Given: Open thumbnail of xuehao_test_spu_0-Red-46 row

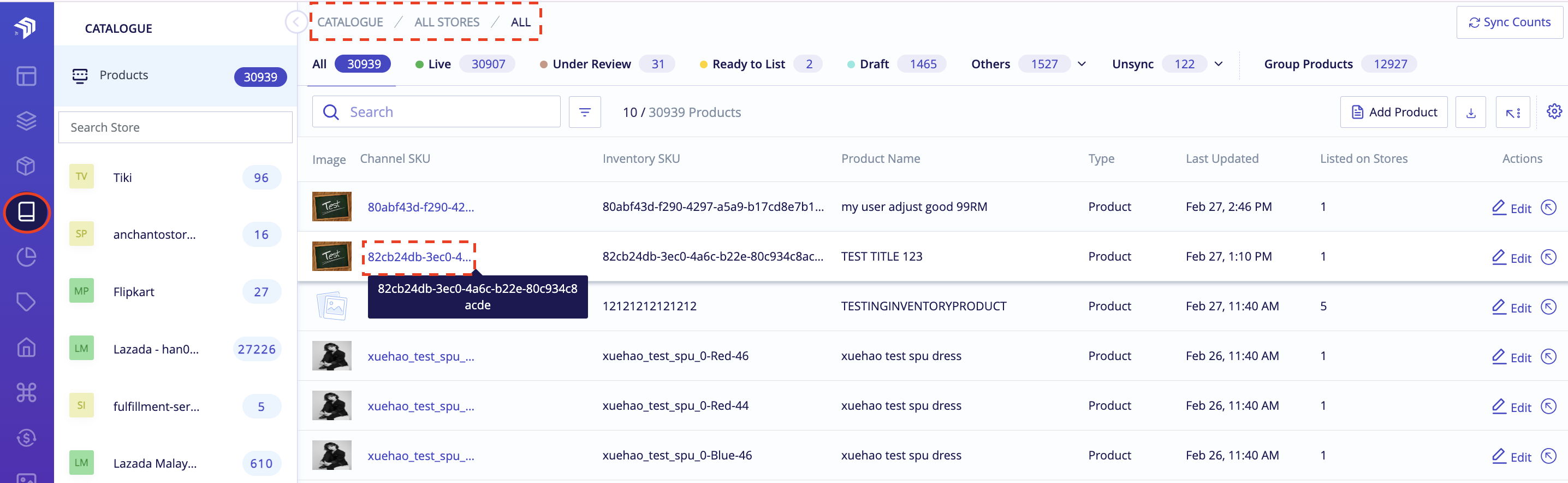Looking at the screenshot, I should coord(332,356).
